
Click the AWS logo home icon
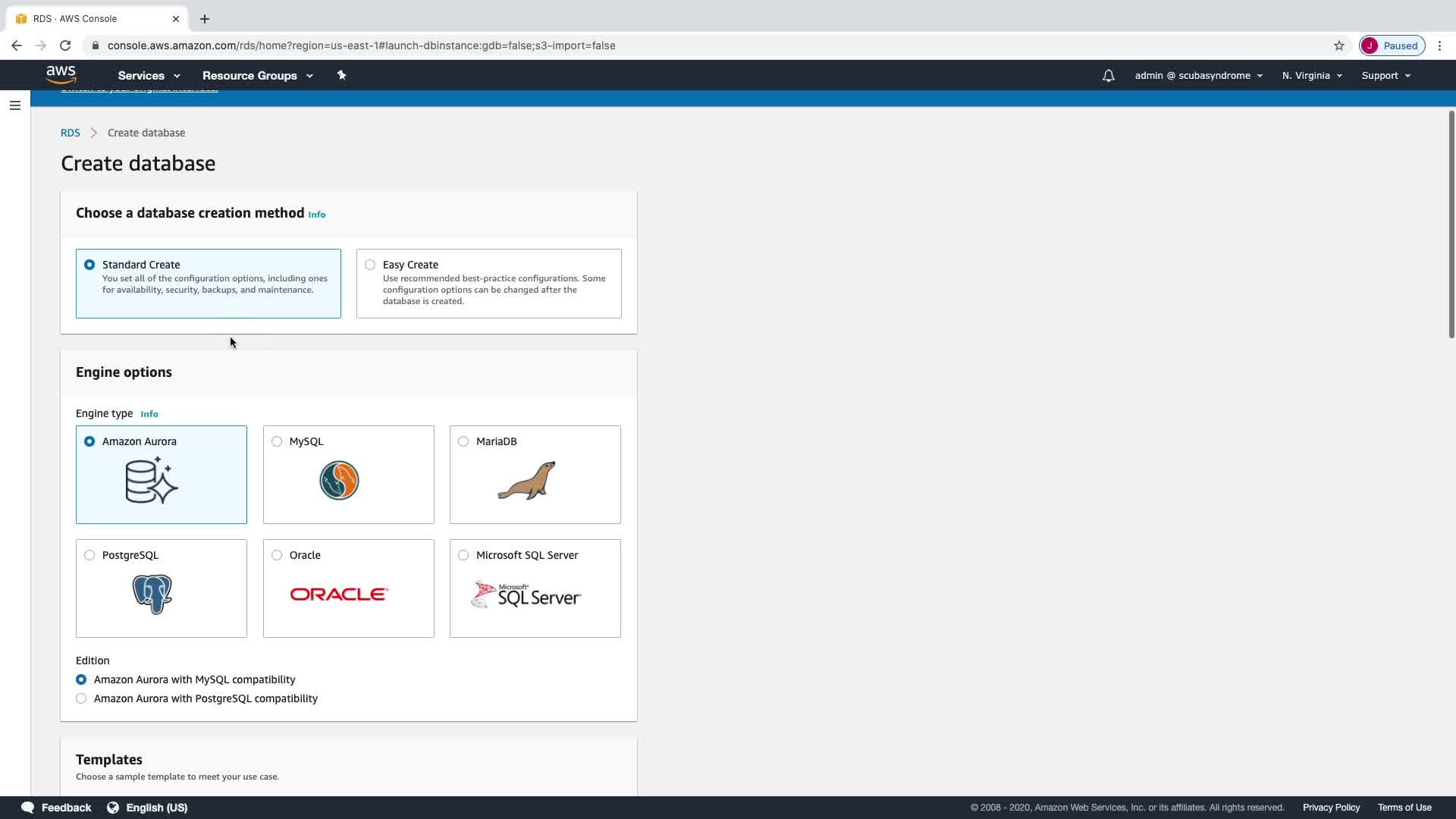pyautogui.click(x=61, y=74)
